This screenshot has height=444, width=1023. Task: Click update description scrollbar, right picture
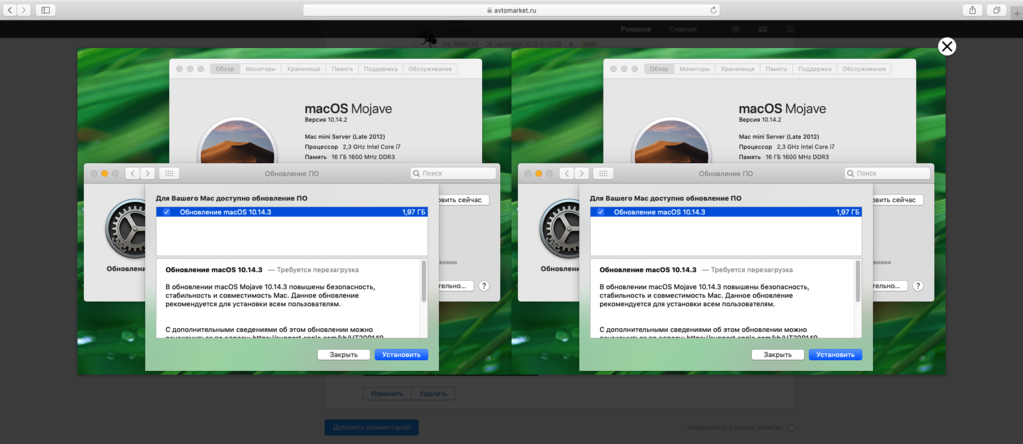coord(858,282)
